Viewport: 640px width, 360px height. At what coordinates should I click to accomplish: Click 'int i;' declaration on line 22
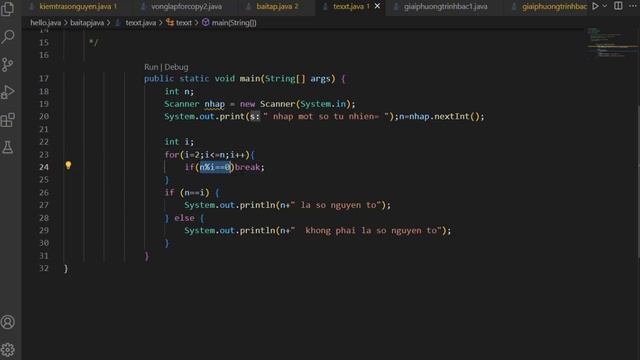179,142
